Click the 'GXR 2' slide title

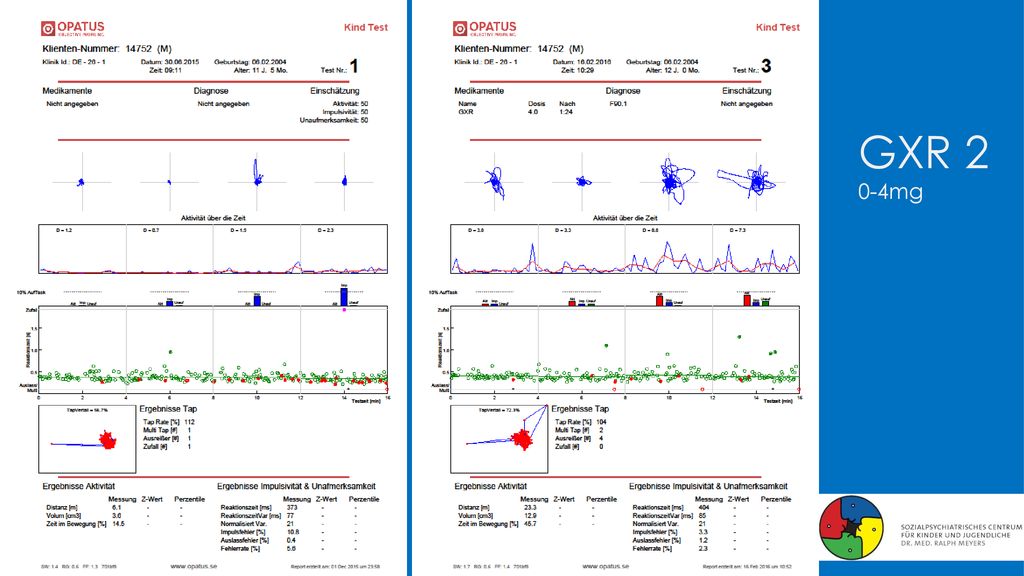coord(923,153)
